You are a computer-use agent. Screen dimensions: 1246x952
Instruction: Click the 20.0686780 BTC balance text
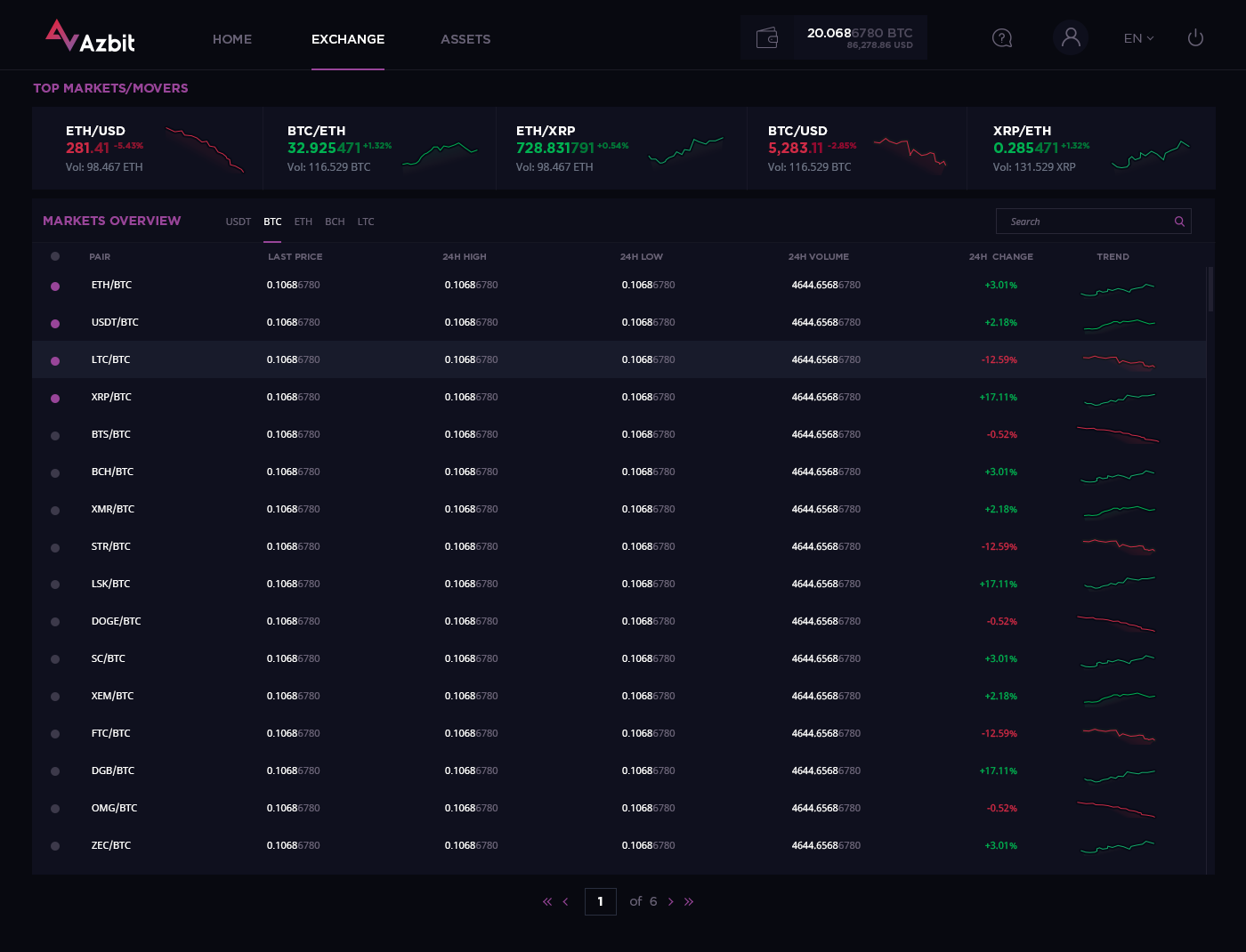[860, 33]
